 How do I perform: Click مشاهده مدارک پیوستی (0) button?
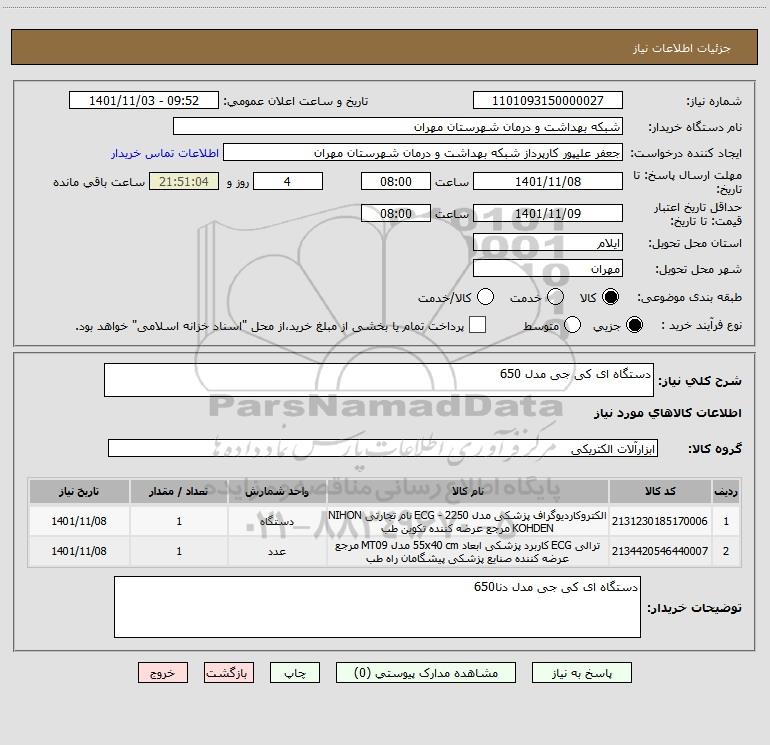pyautogui.click(x=426, y=673)
